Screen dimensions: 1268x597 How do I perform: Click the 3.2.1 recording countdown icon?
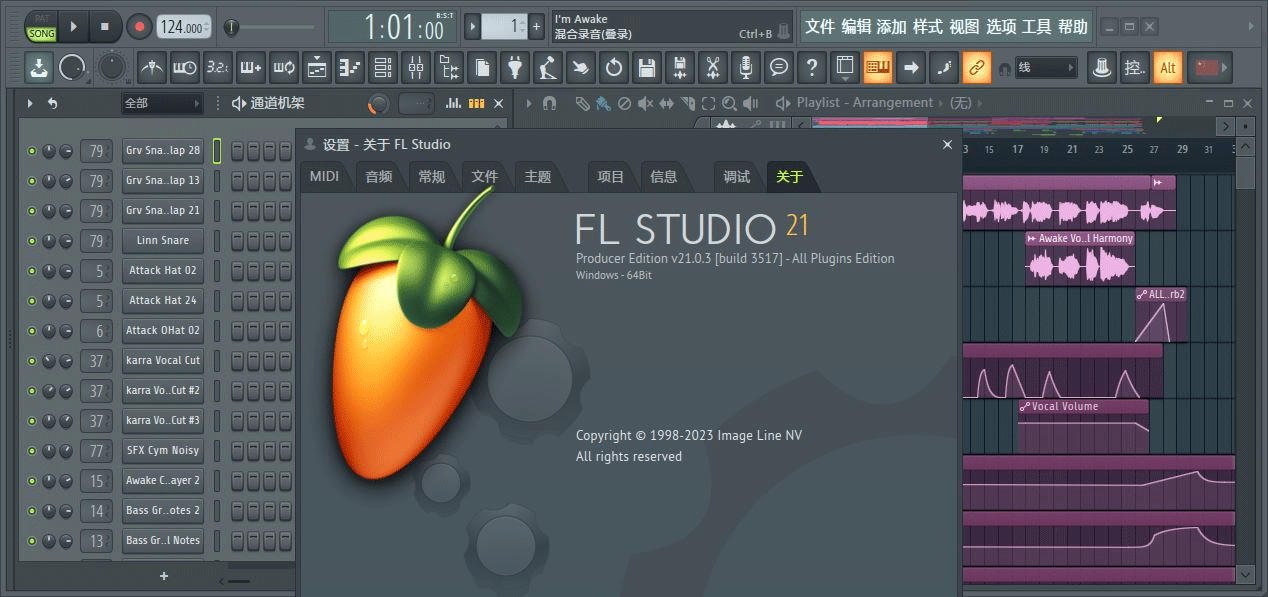point(217,68)
